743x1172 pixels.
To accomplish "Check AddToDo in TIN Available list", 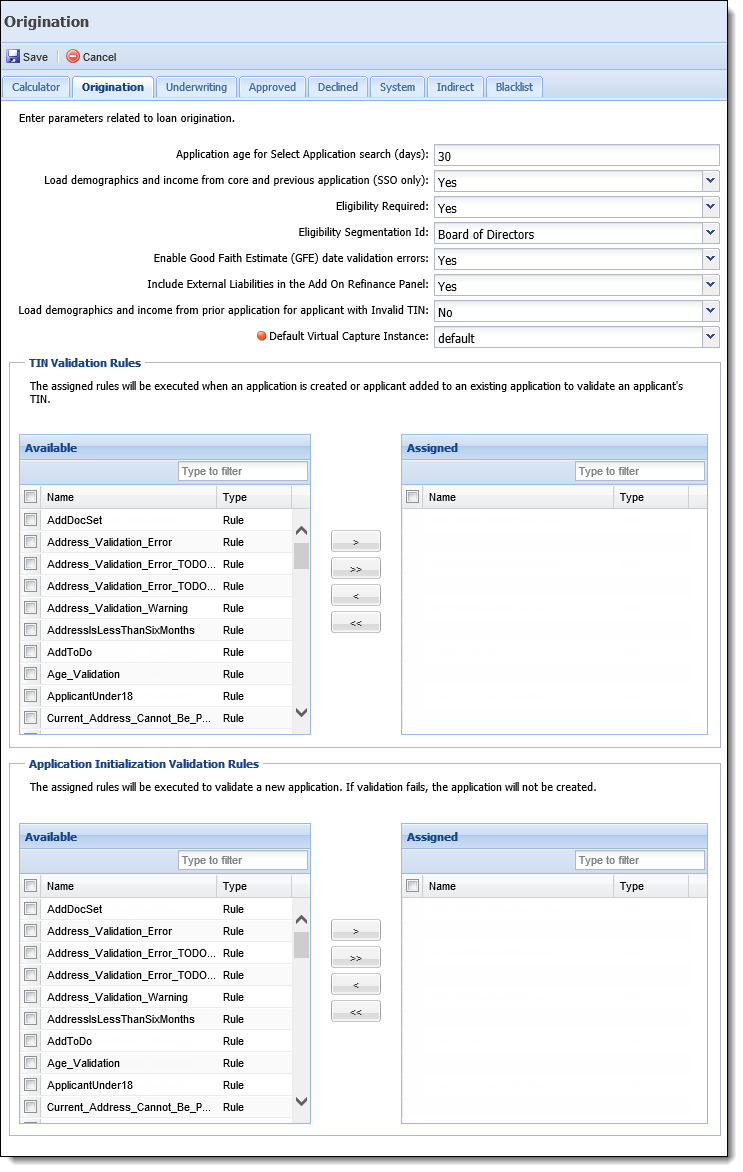I will click(31, 652).
